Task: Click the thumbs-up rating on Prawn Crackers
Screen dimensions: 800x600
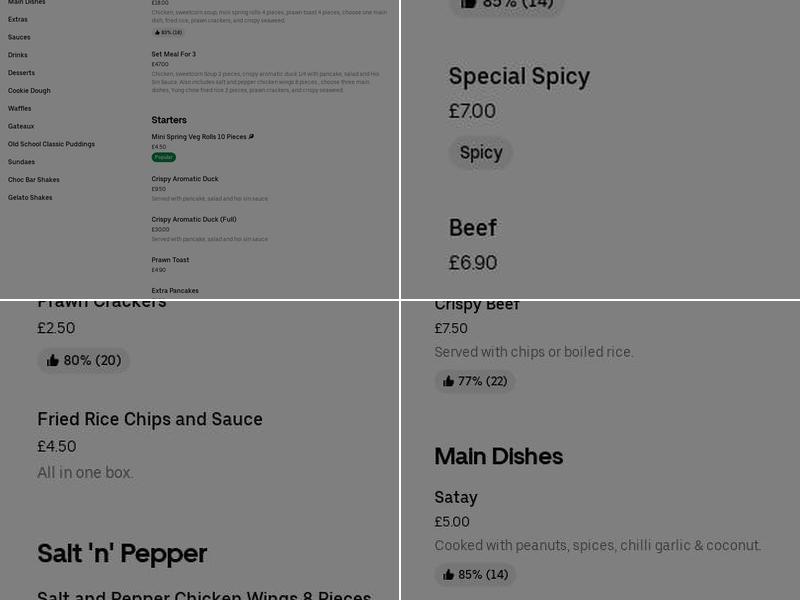Action: (84, 360)
